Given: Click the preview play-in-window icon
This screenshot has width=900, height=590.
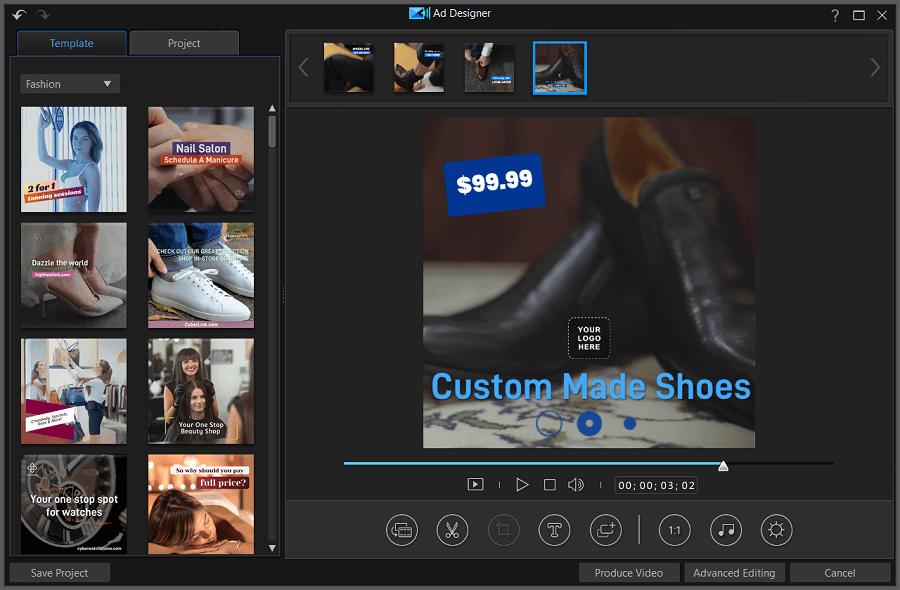Looking at the screenshot, I should (474, 483).
